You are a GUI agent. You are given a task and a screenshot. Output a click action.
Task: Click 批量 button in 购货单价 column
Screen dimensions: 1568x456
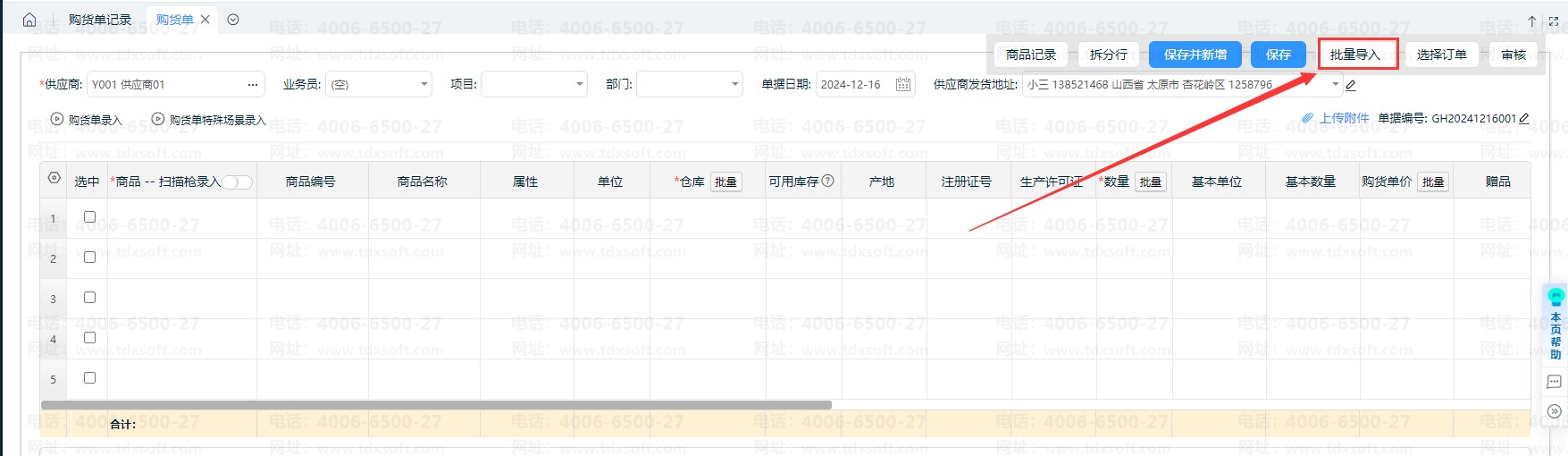coord(1433,182)
